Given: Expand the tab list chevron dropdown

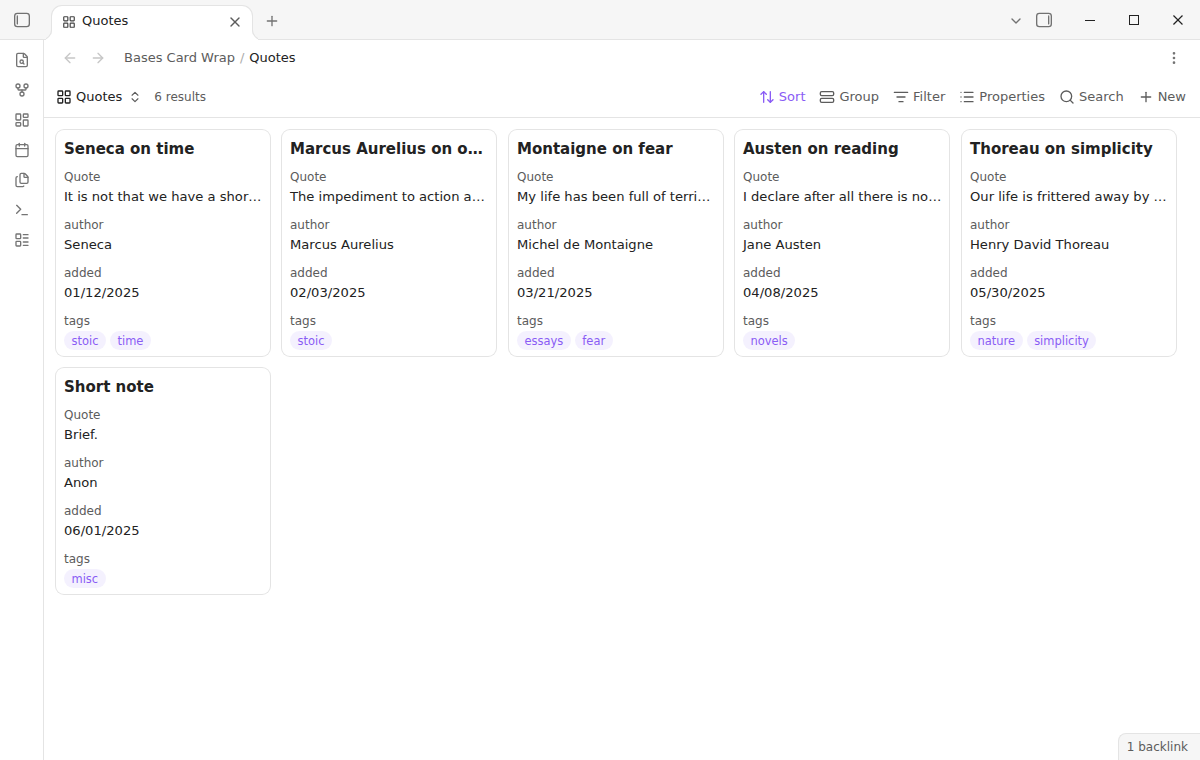Looking at the screenshot, I should tap(1016, 20).
